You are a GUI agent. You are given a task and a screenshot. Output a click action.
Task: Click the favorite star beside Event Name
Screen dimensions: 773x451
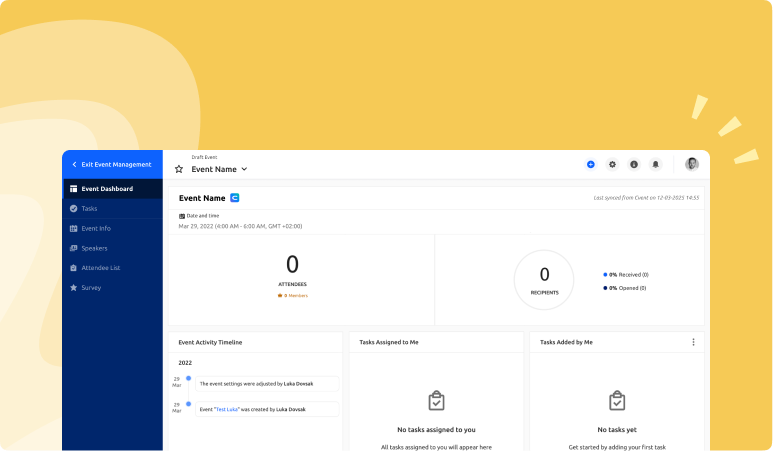click(179, 169)
